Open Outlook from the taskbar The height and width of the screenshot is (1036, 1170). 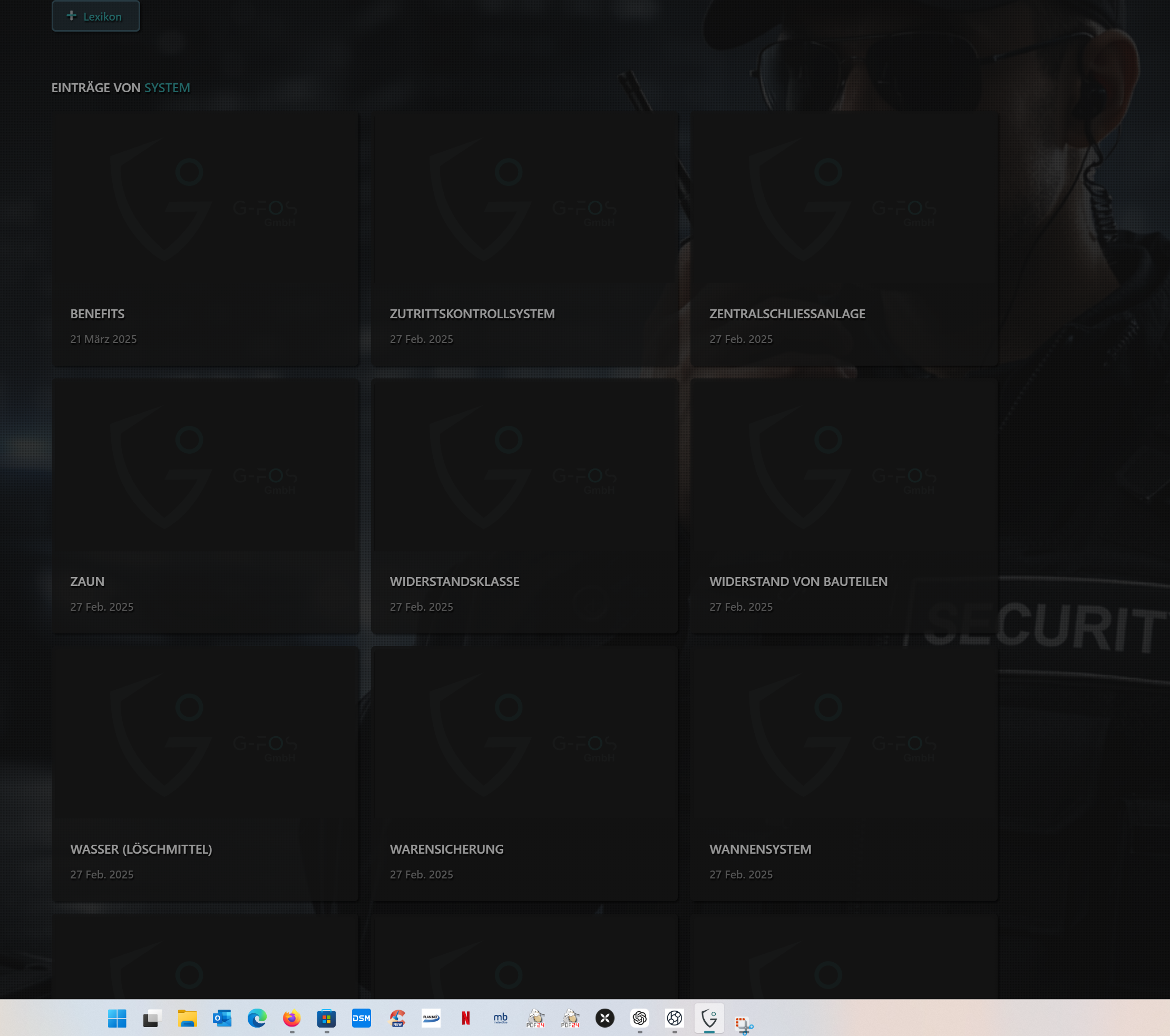click(x=221, y=1018)
